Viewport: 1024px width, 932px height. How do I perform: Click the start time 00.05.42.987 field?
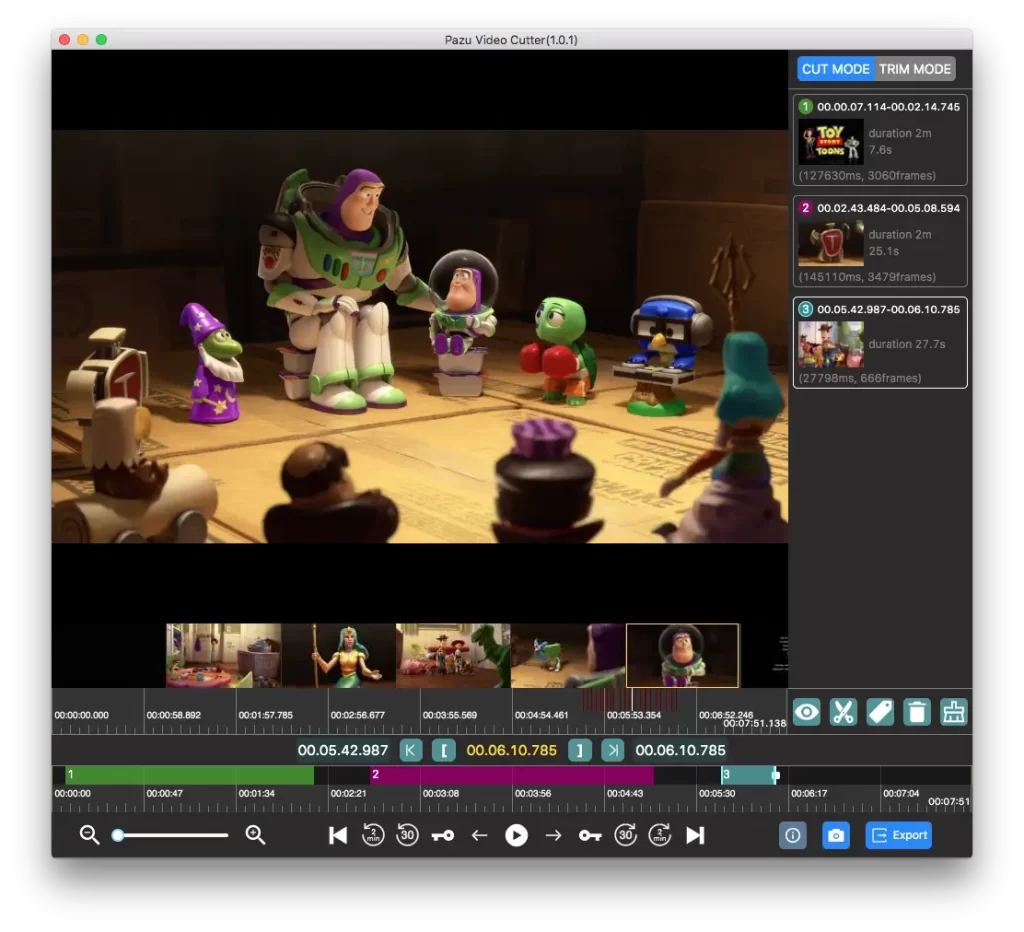pos(343,750)
